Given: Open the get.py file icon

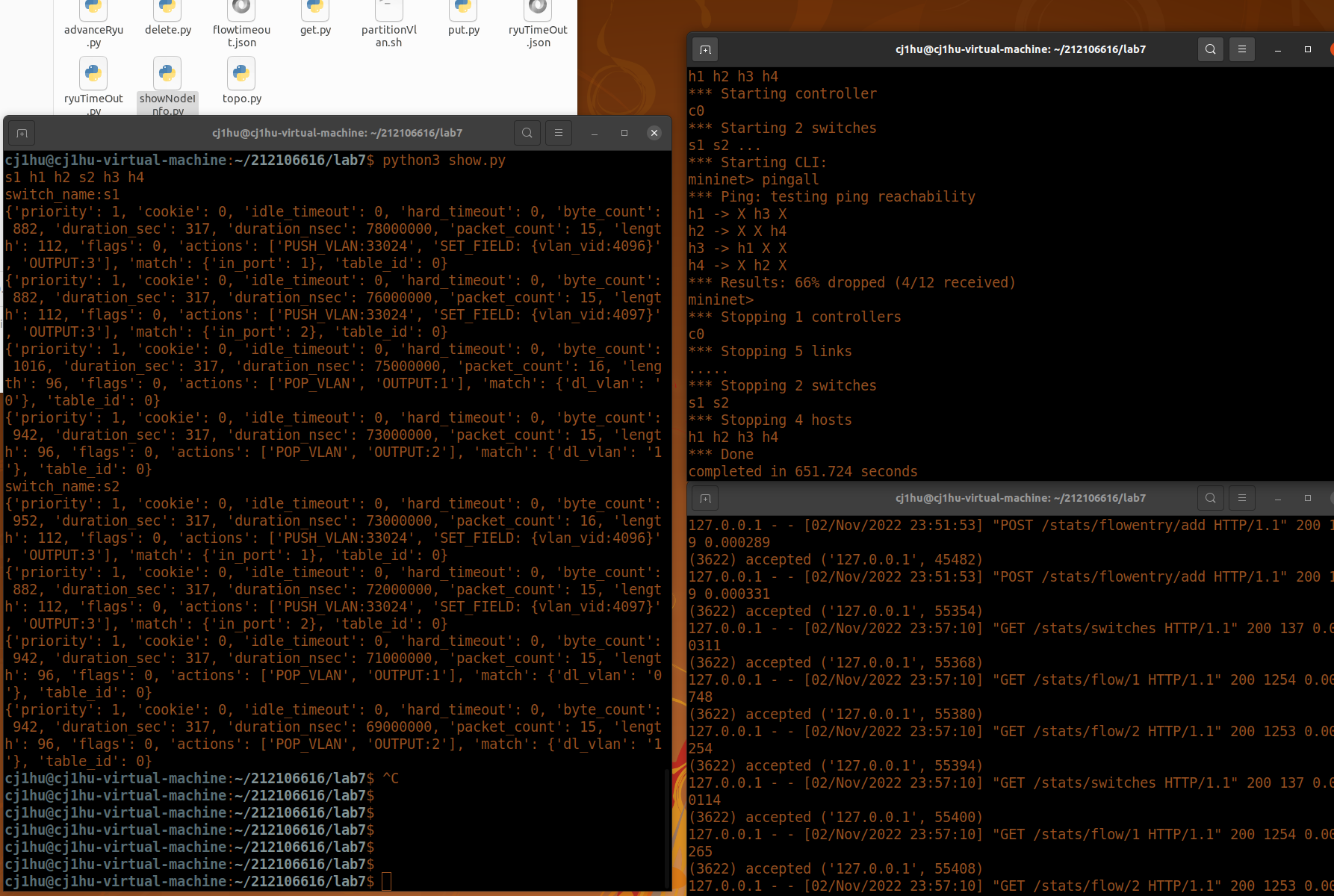Looking at the screenshot, I should 315,10.
